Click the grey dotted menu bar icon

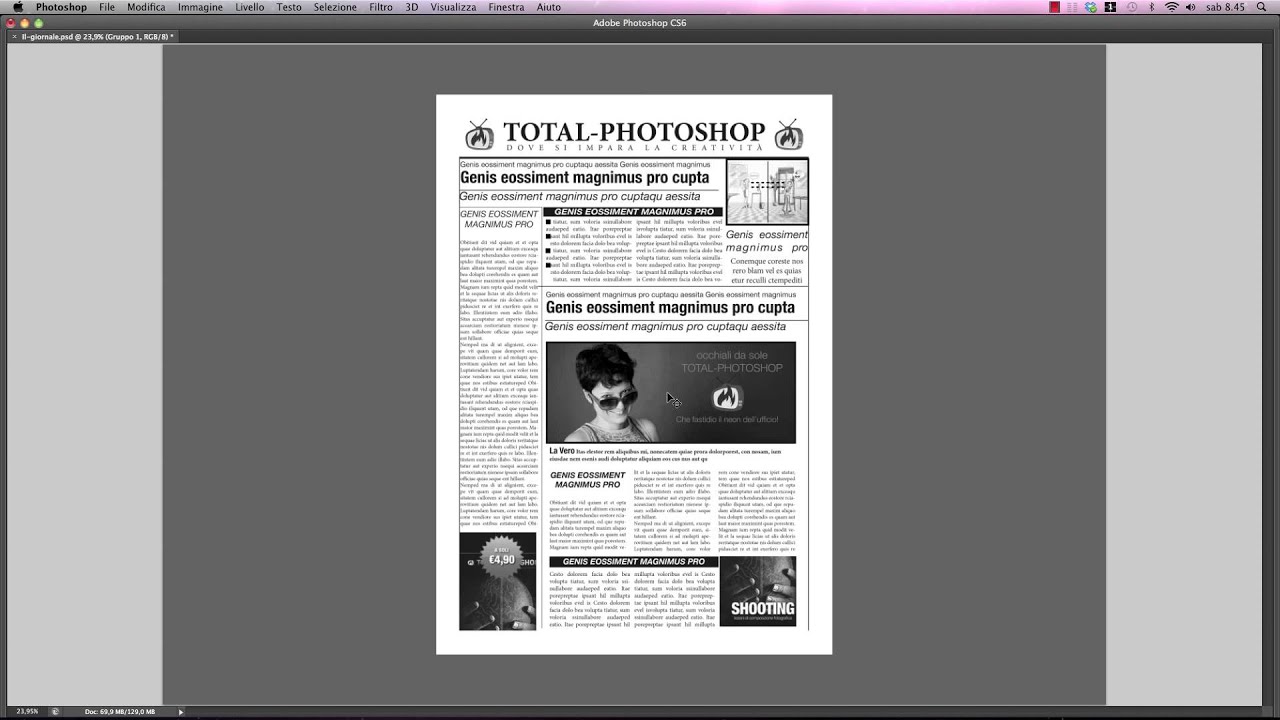tap(1072, 7)
